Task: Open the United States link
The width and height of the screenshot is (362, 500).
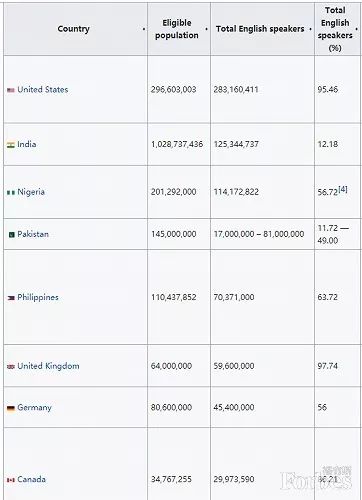Action: (x=43, y=90)
